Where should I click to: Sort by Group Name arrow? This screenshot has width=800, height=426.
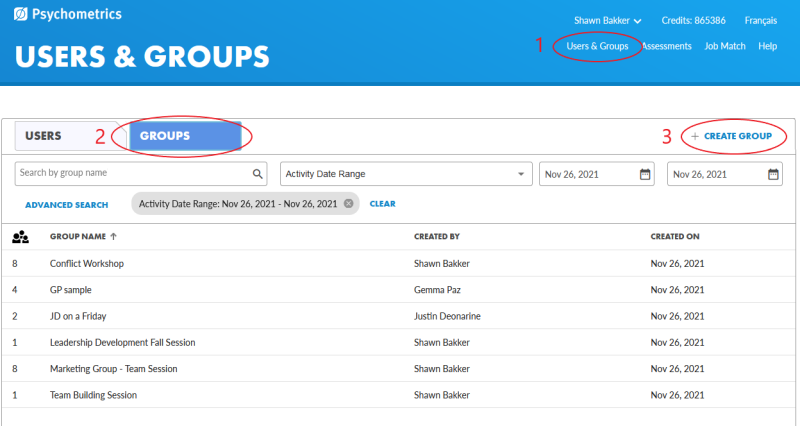coord(113,237)
